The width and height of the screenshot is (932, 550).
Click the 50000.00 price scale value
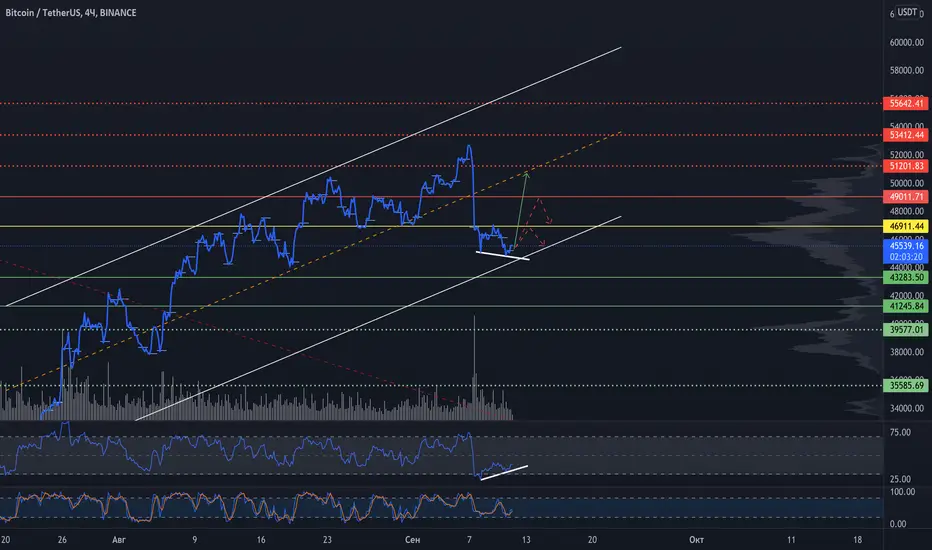coord(906,183)
